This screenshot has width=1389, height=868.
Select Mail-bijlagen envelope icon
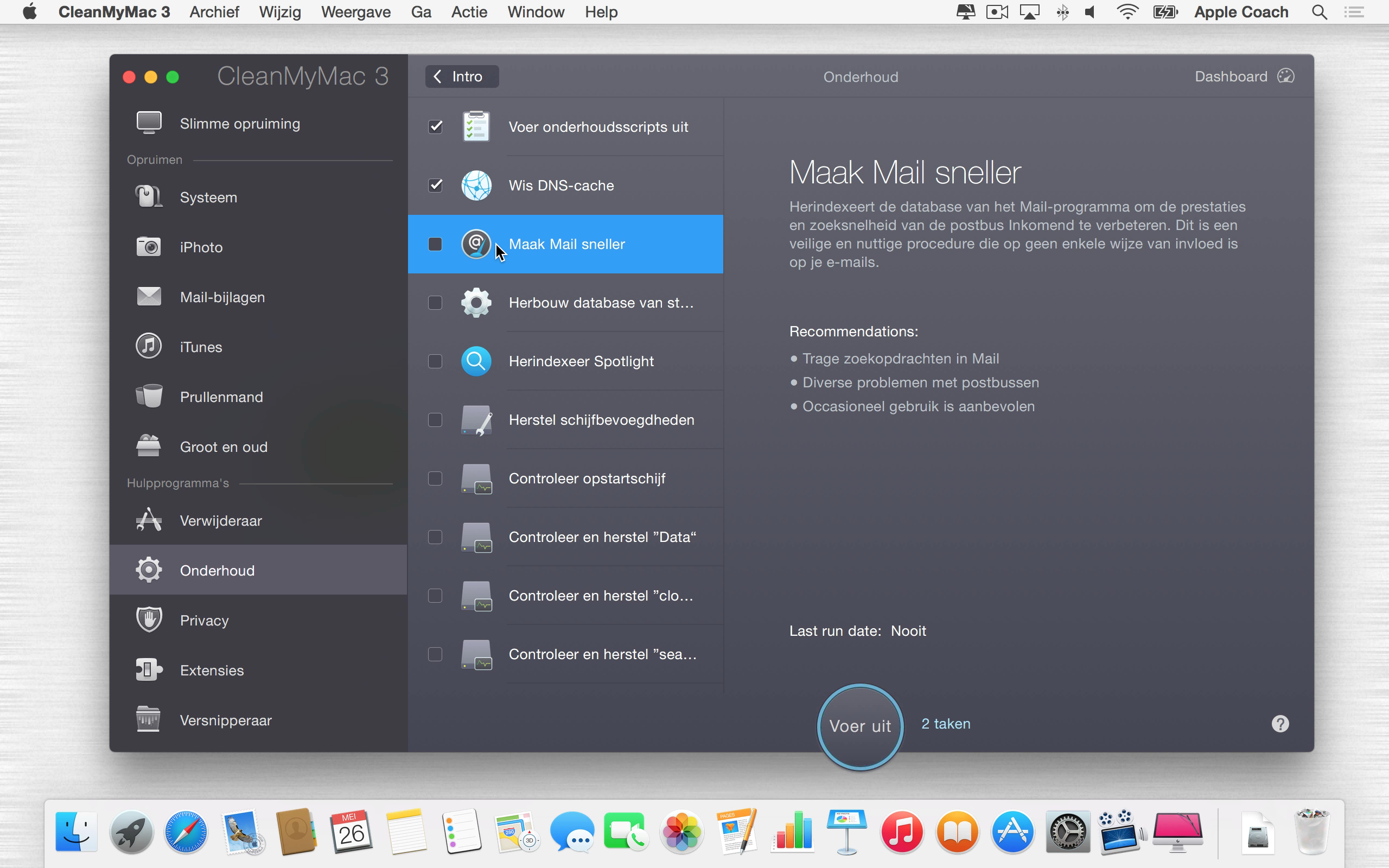coord(149,297)
